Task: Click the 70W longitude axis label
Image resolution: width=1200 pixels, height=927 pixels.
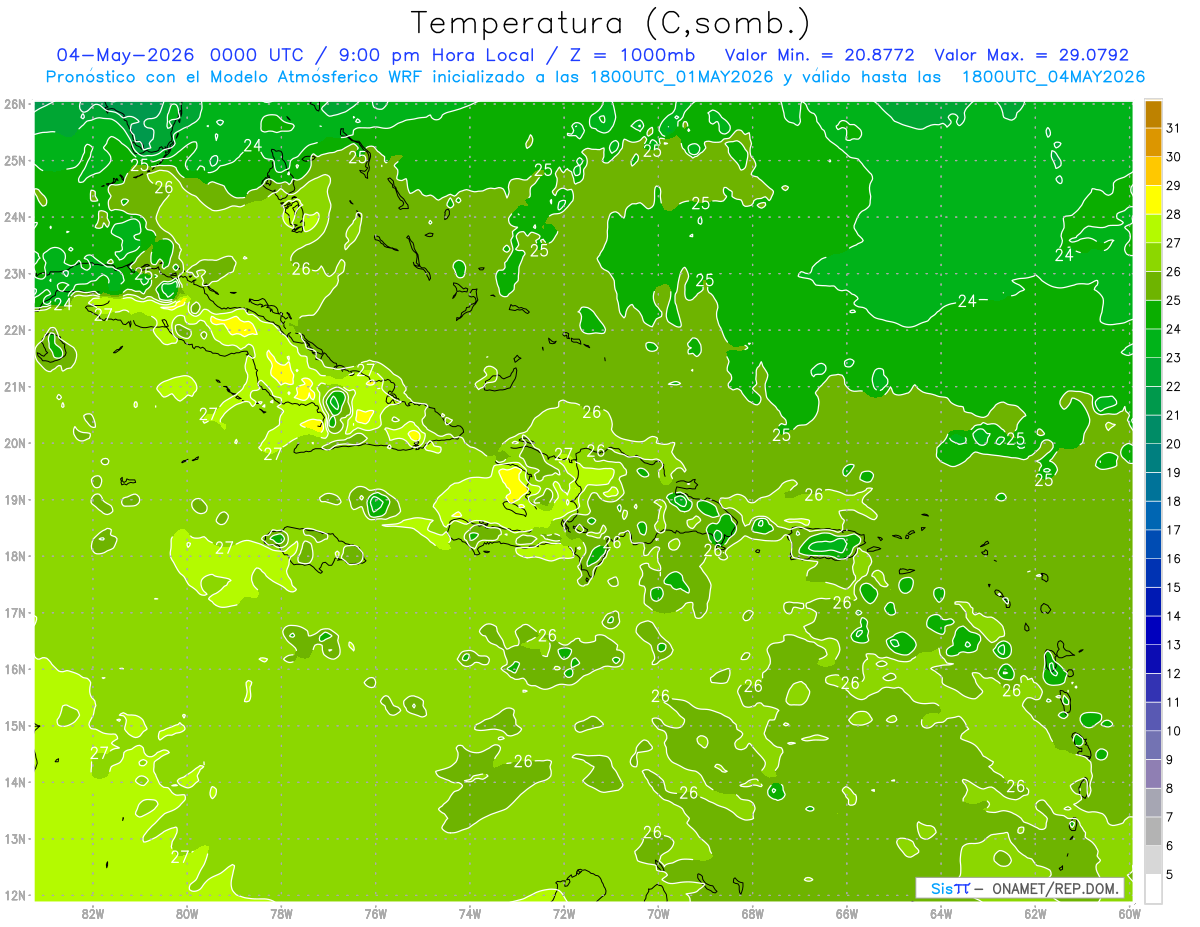Action: coord(658,913)
